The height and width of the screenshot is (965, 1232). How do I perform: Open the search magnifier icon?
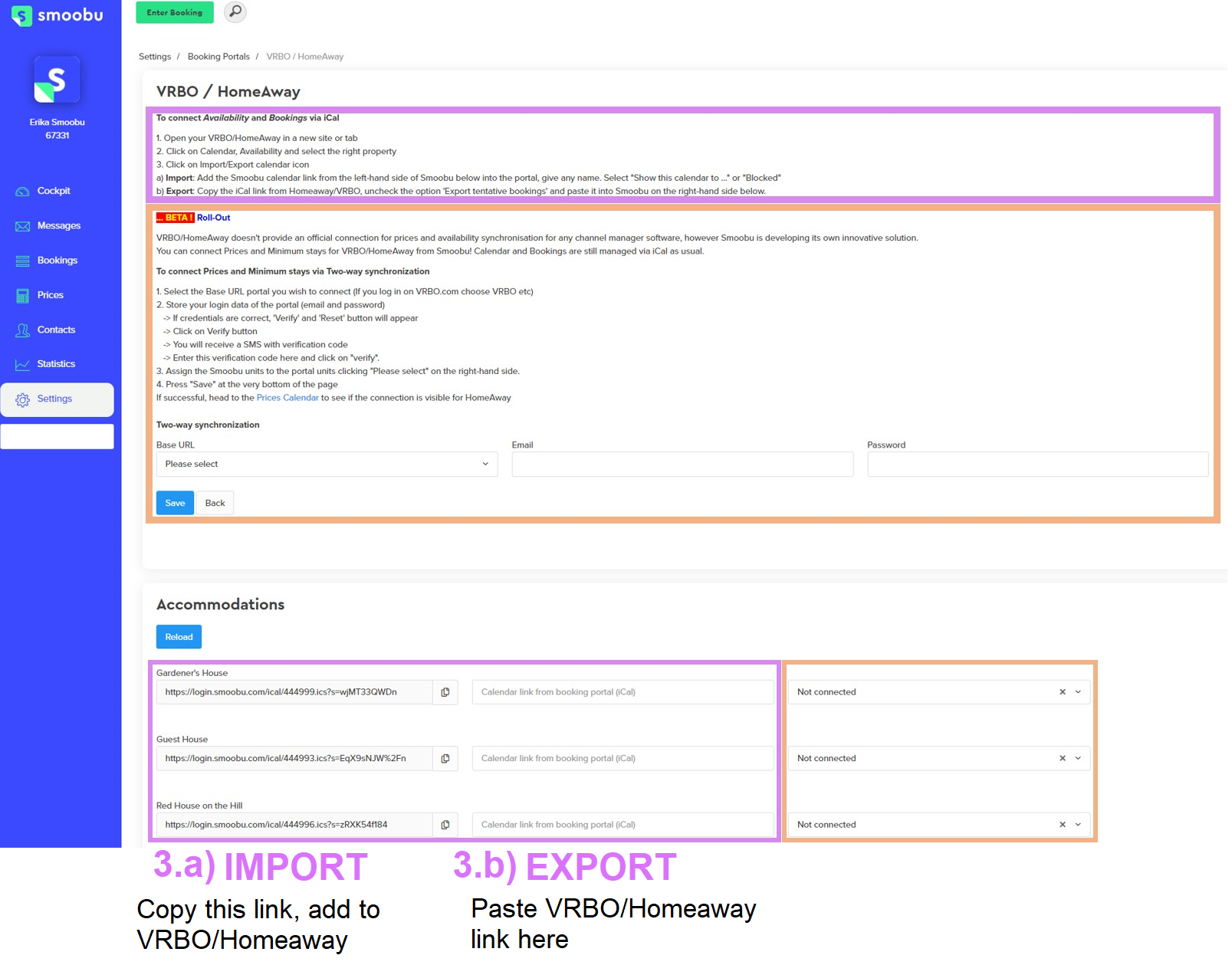pos(235,11)
